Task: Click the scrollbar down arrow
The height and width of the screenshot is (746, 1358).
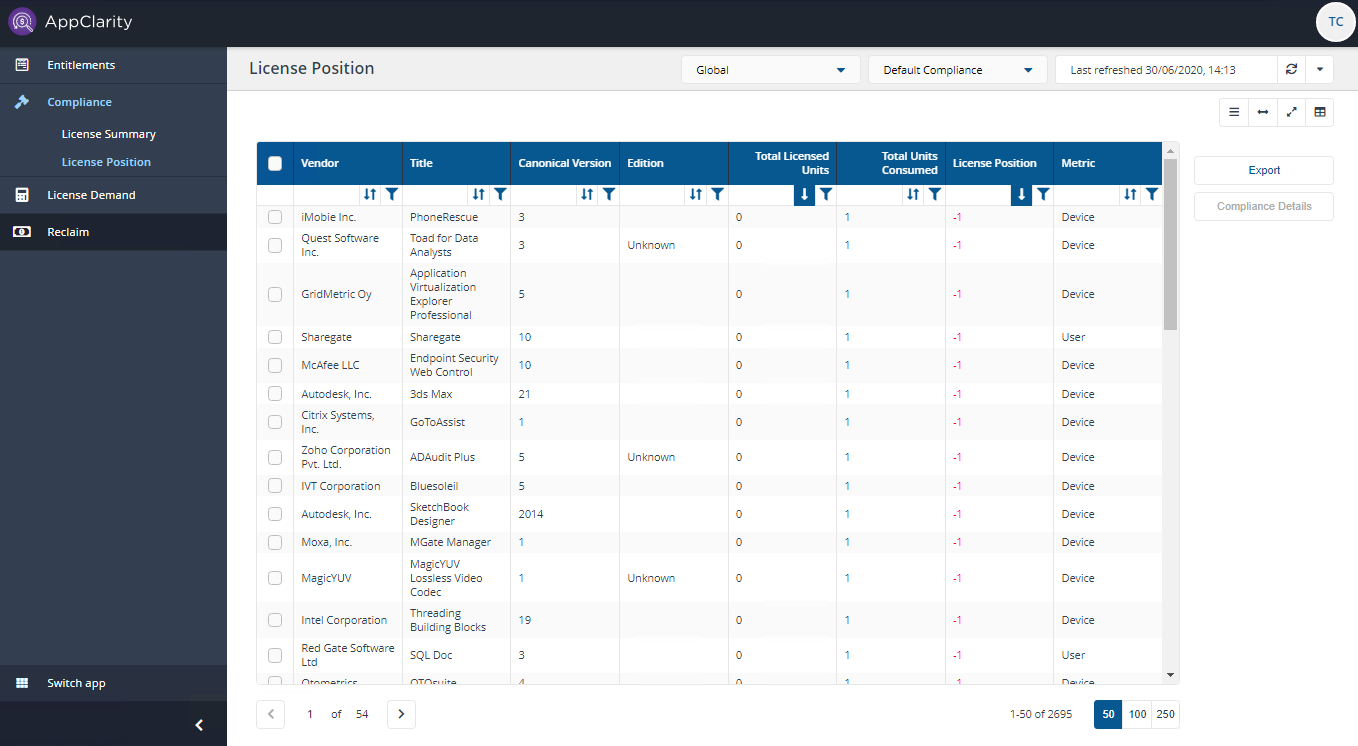Action: click(1171, 675)
